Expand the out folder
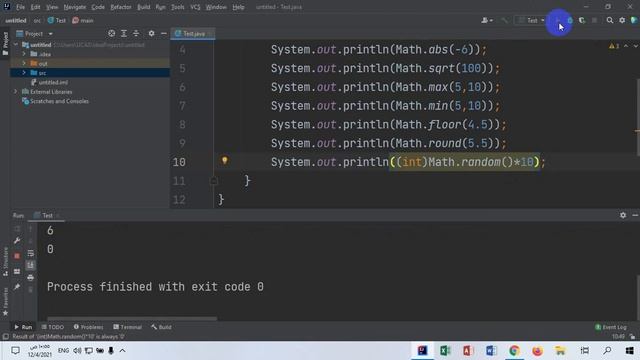The height and width of the screenshot is (360, 640). [24, 63]
